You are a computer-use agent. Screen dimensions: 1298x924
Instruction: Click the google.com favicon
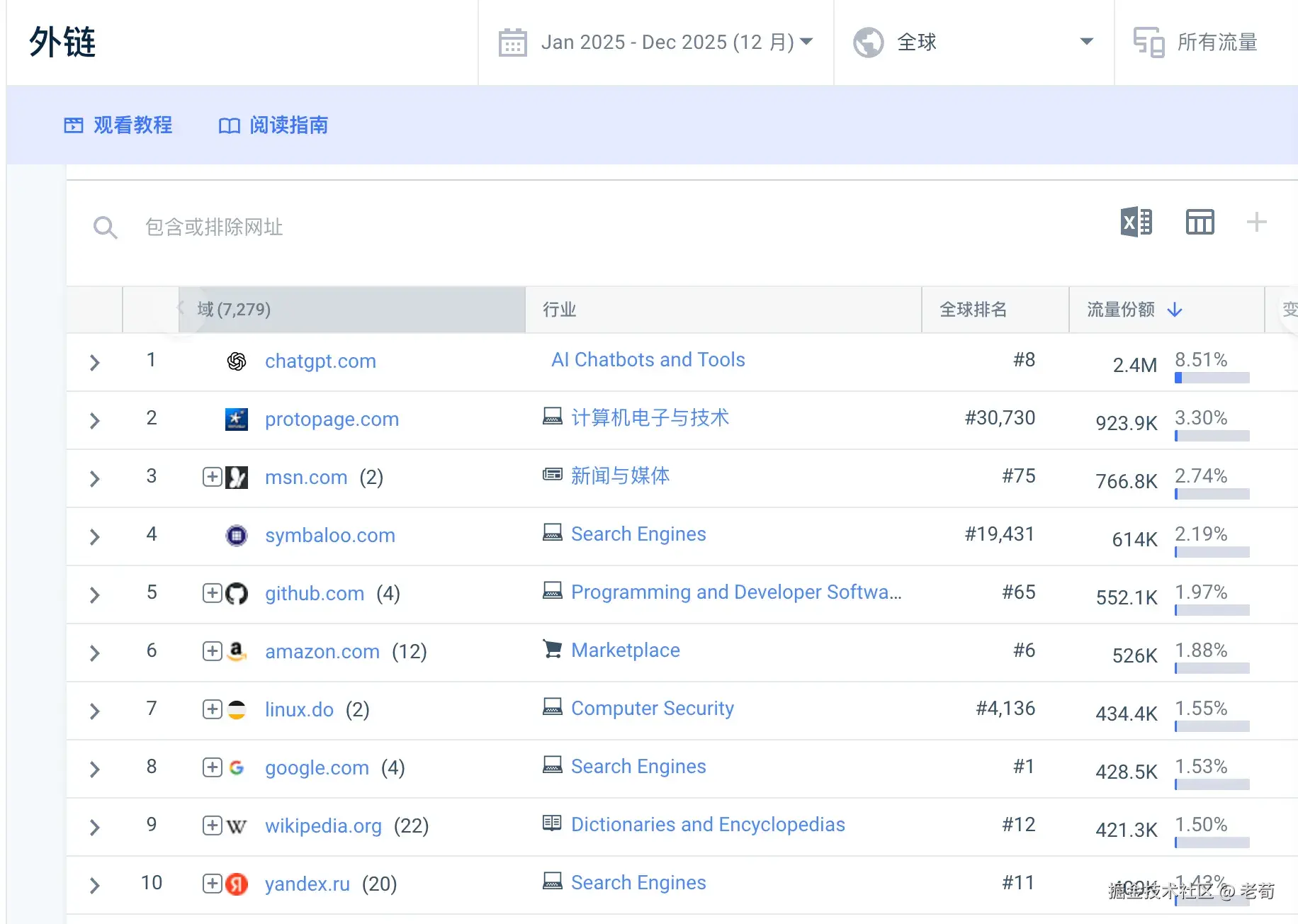pyautogui.click(x=237, y=768)
